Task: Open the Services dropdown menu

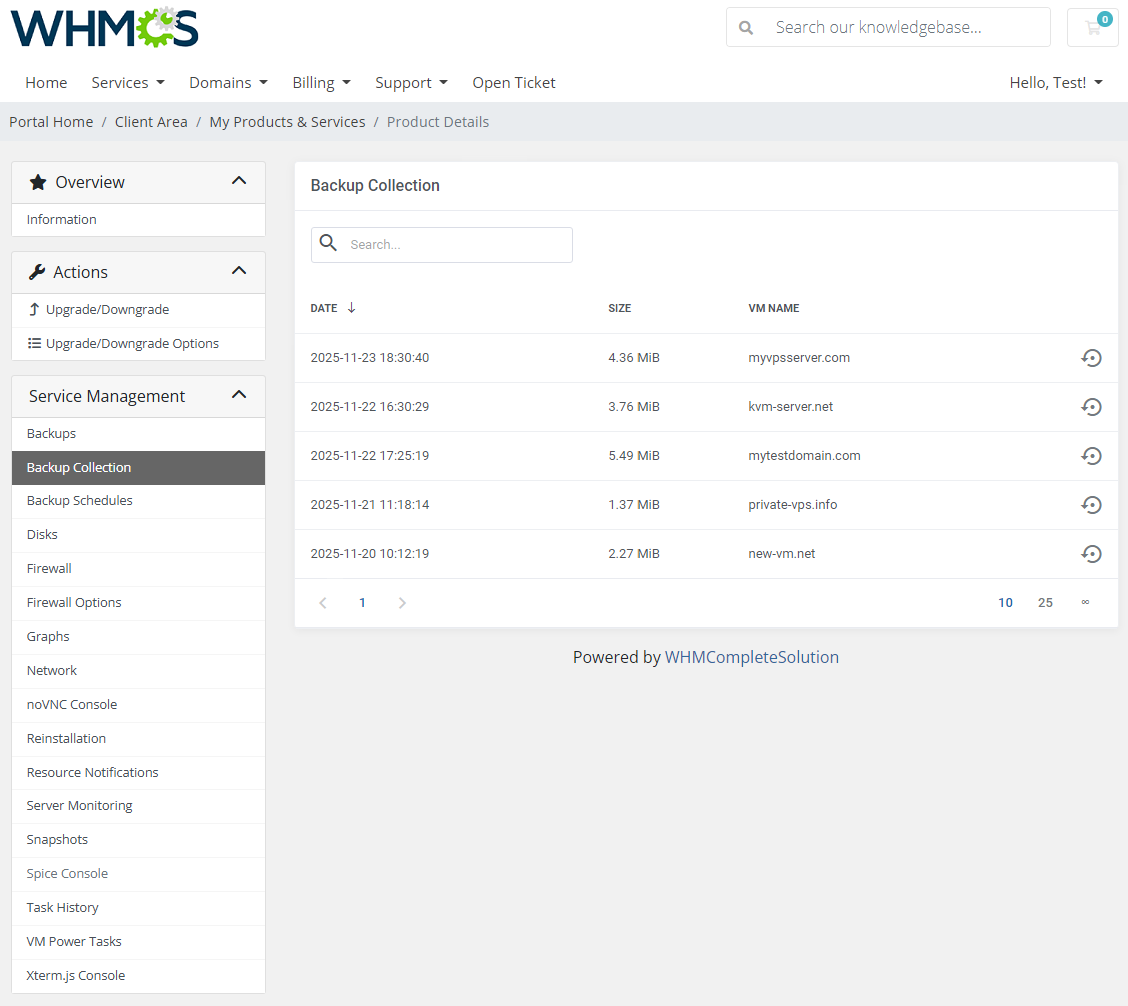Action: [x=128, y=83]
